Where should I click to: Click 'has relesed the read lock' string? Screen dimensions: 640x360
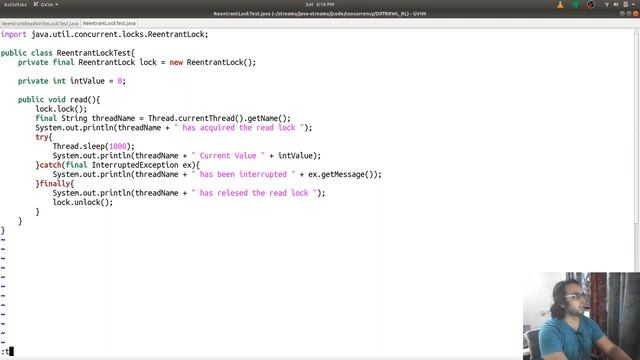click(254, 193)
